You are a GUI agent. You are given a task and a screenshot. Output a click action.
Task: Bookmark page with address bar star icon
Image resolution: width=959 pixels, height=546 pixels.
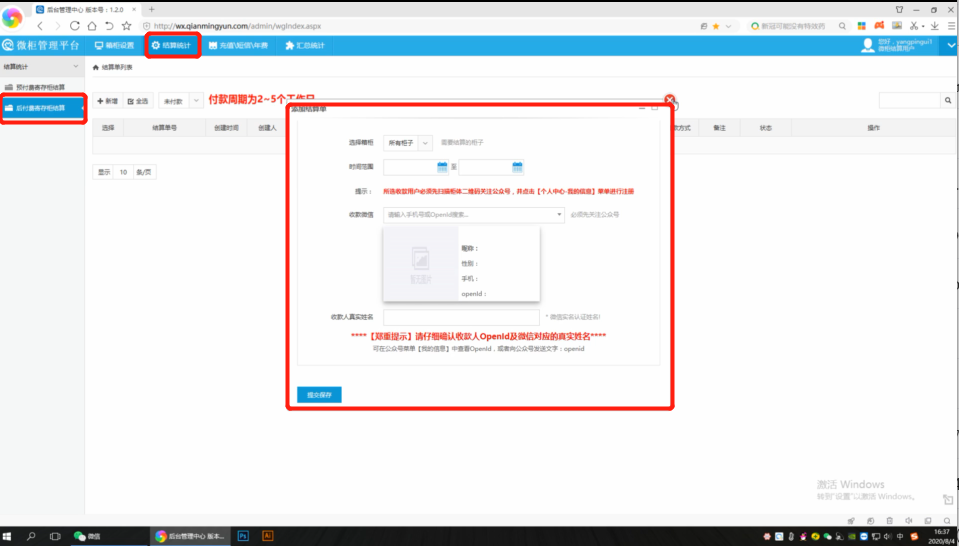[x=715, y=25]
